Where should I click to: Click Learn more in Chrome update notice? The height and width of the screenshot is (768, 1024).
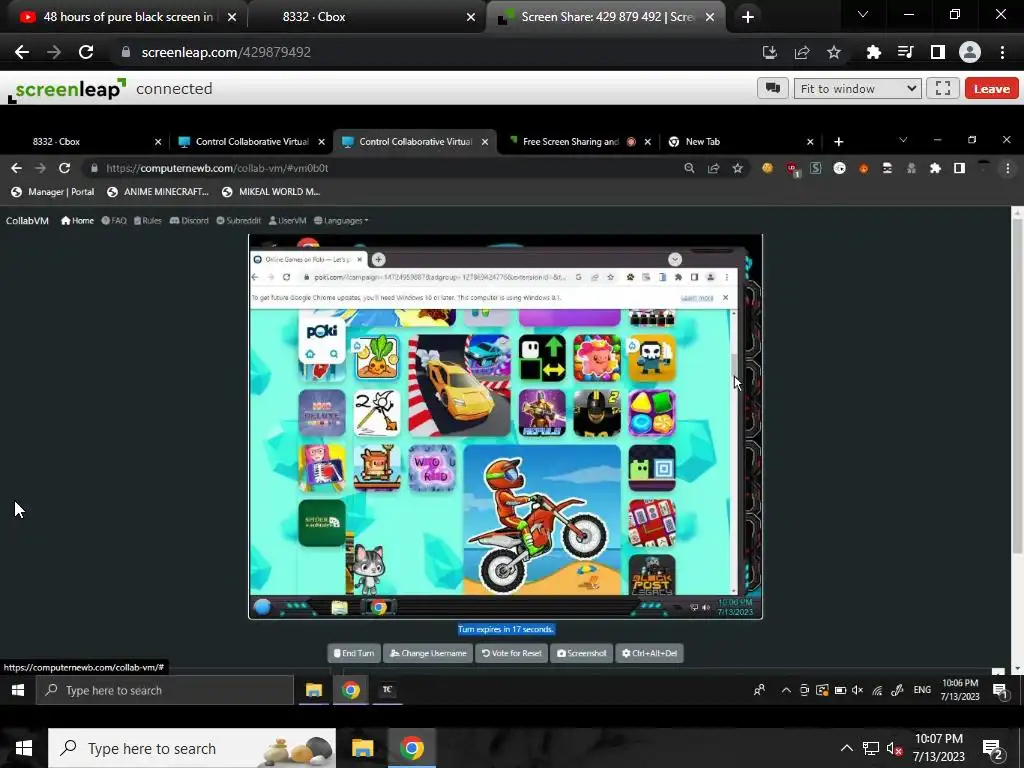click(x=697, y=298)
